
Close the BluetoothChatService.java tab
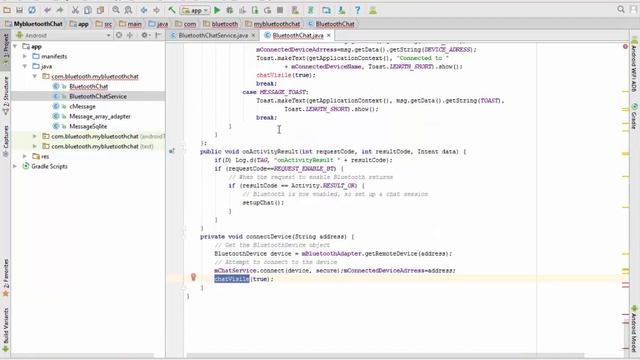pos(253,36)
